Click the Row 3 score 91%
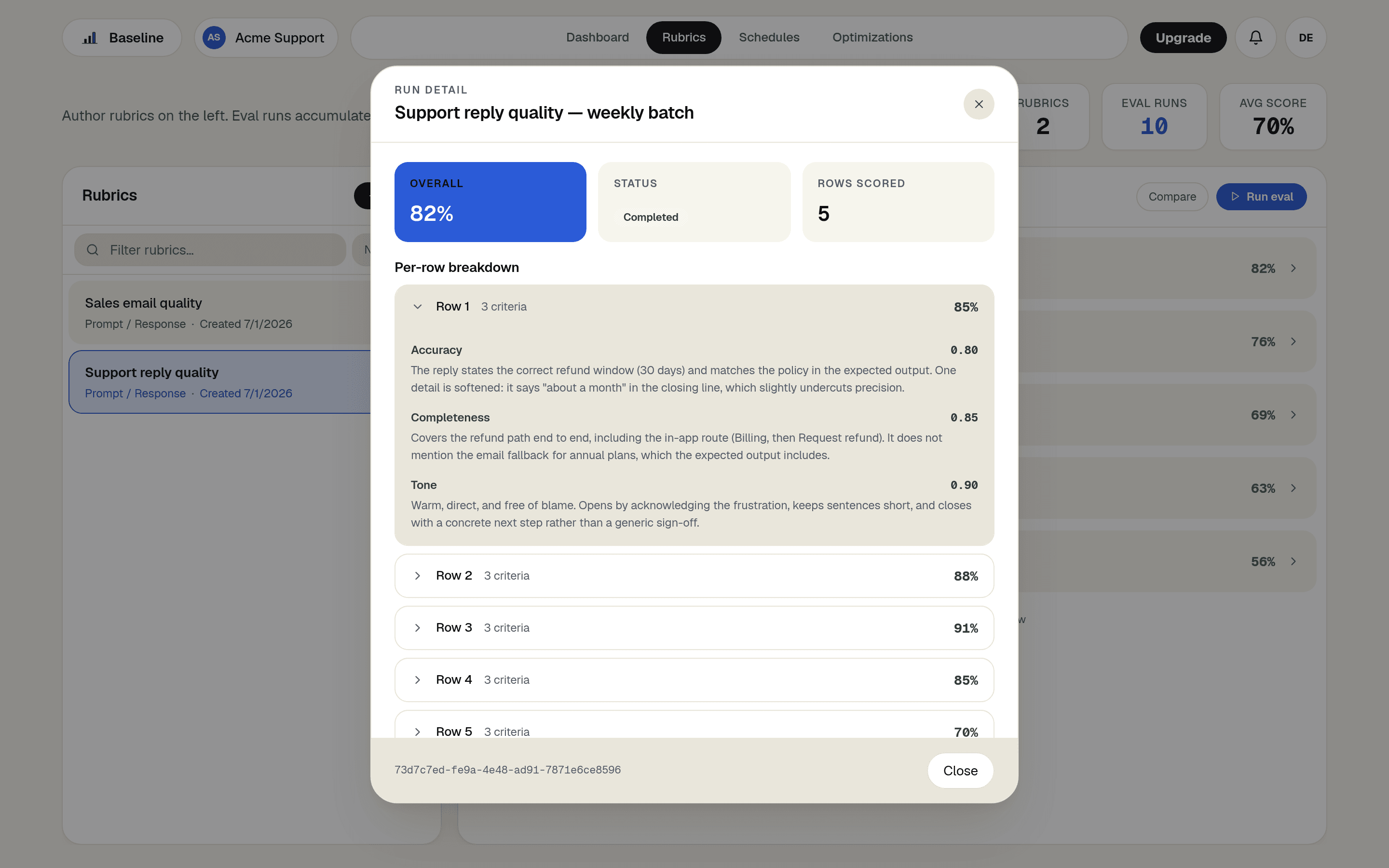The image size is (1389, 868). (966, 629)
